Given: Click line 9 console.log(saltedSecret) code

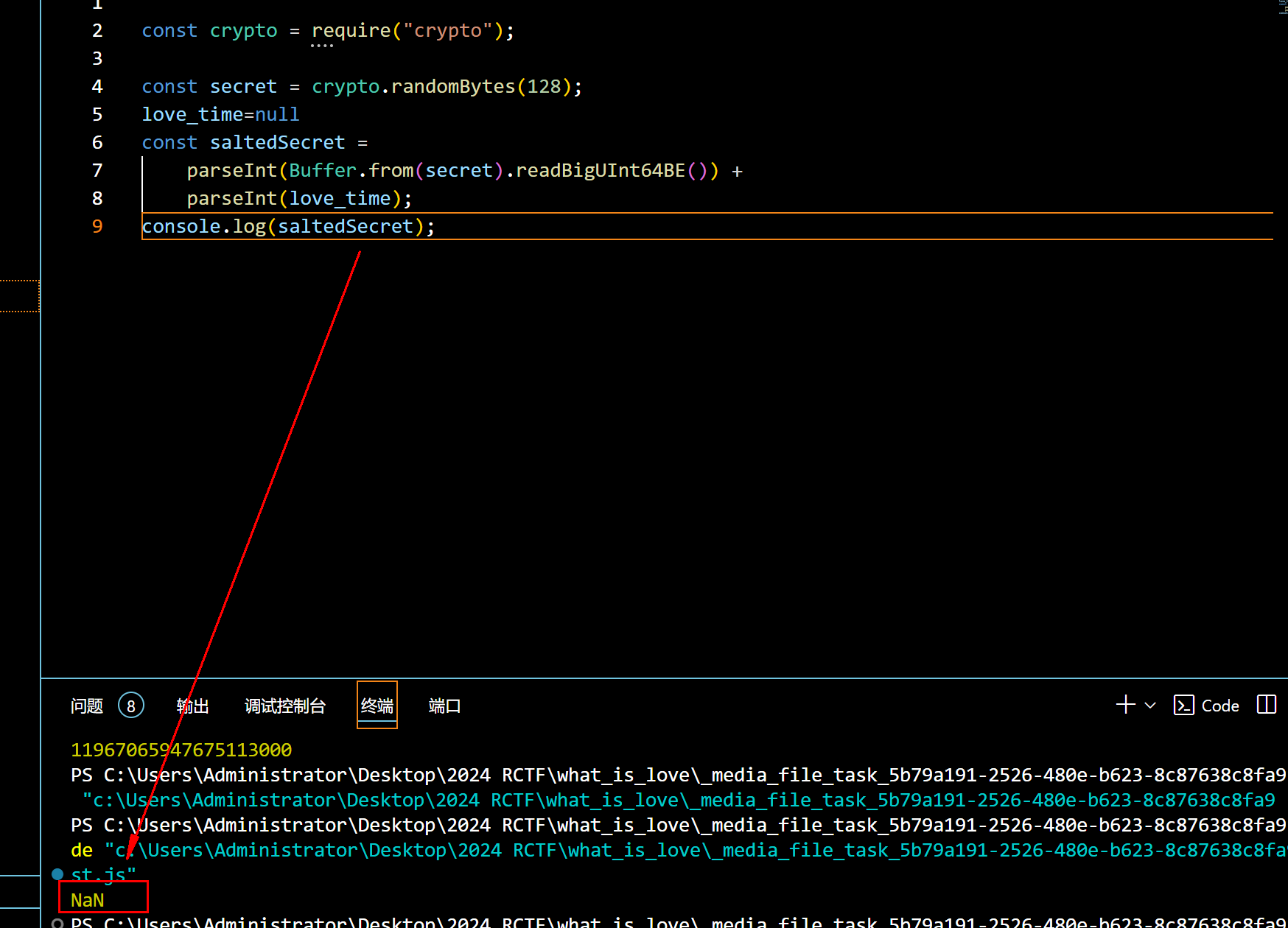Looking at the screenshot, I should pos(288,226).
